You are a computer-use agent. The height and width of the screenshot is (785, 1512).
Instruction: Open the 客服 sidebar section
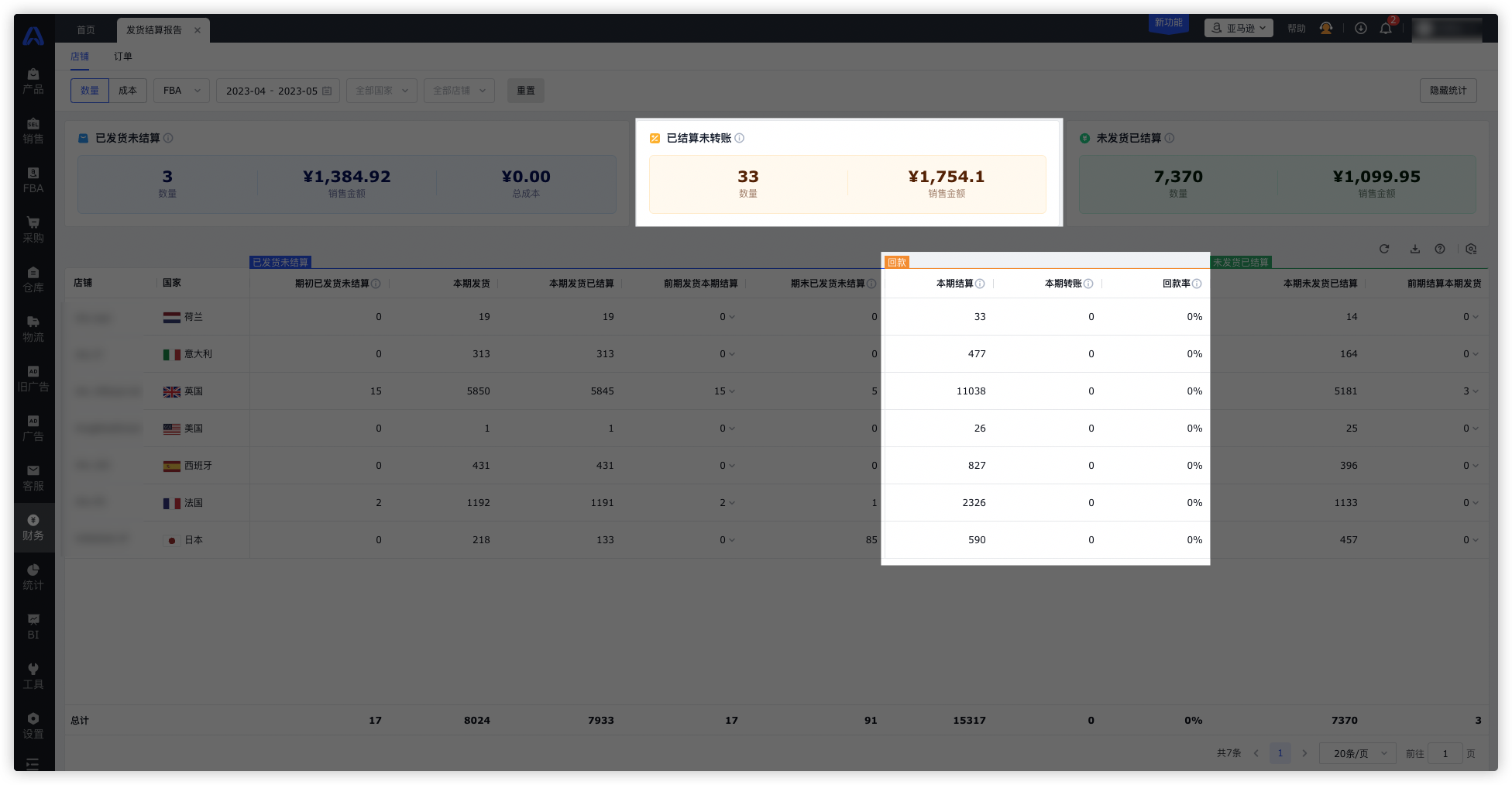pyautogui.click(x=33, y=478)
